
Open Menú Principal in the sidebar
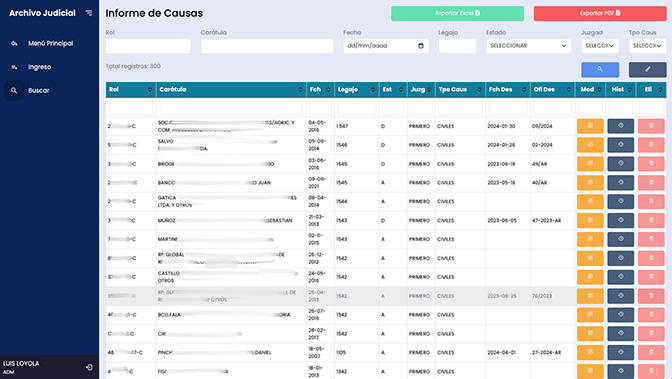tap(50, 43)
